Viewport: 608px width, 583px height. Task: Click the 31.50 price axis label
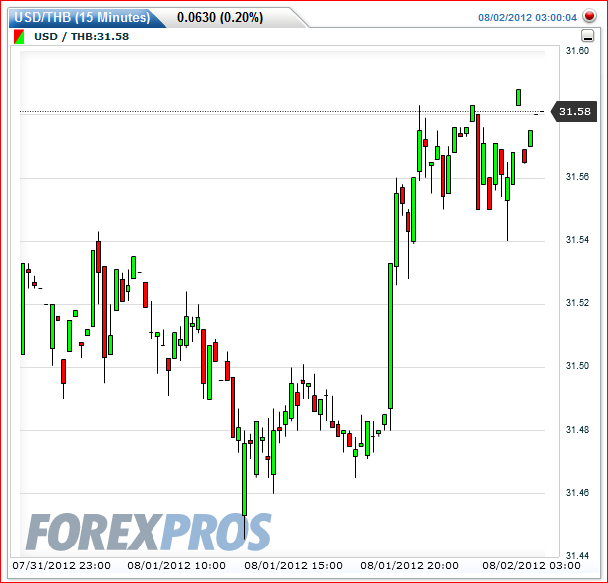coord(577,366)
